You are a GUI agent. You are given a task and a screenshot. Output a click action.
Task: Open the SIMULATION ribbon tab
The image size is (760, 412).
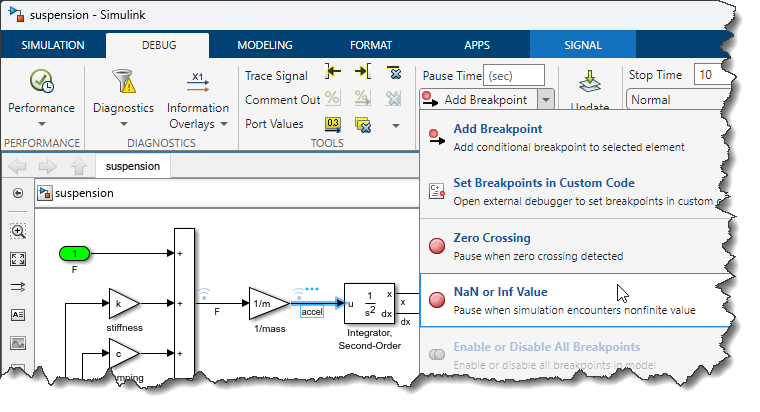pos(53,45)
